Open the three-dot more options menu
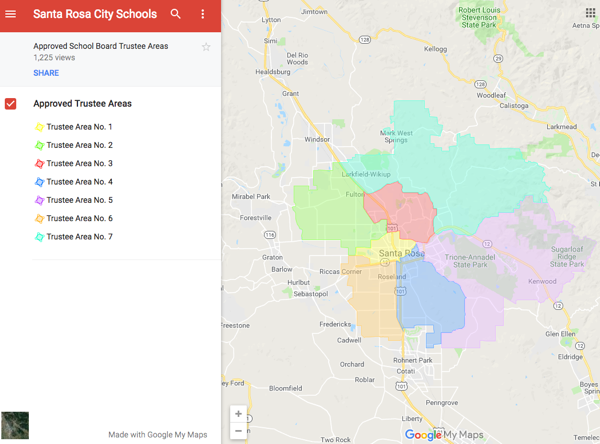This screenshot has height=444, width=600. [x=203, y=14]
